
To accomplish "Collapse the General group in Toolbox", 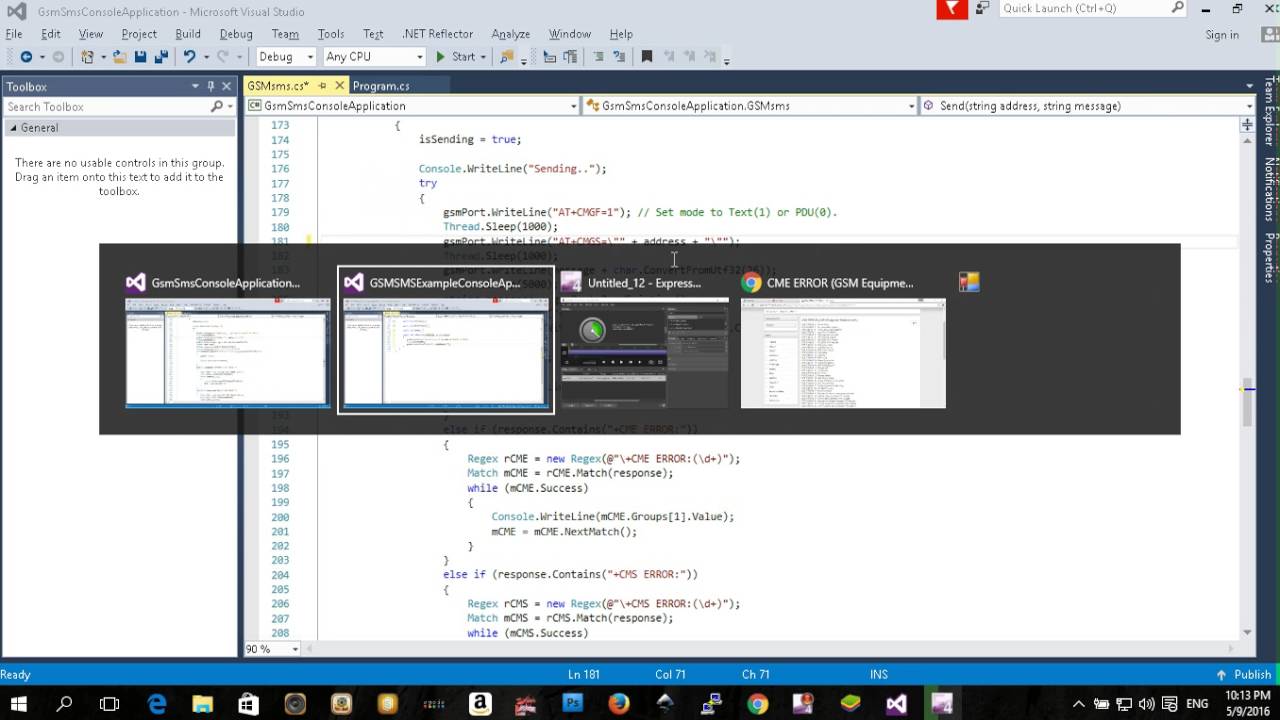I will (x=14, y=128).
